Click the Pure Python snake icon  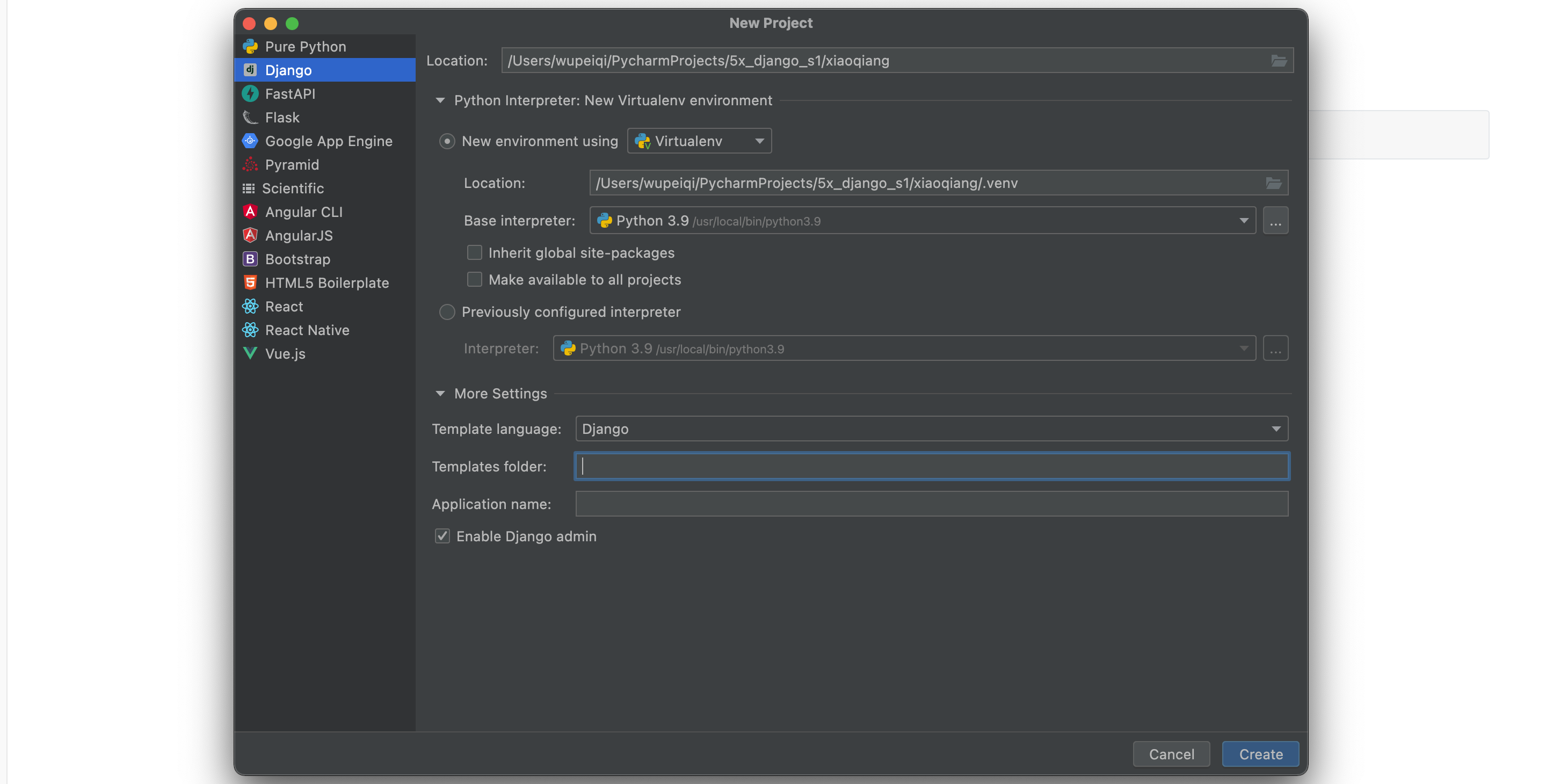point(250,46)
